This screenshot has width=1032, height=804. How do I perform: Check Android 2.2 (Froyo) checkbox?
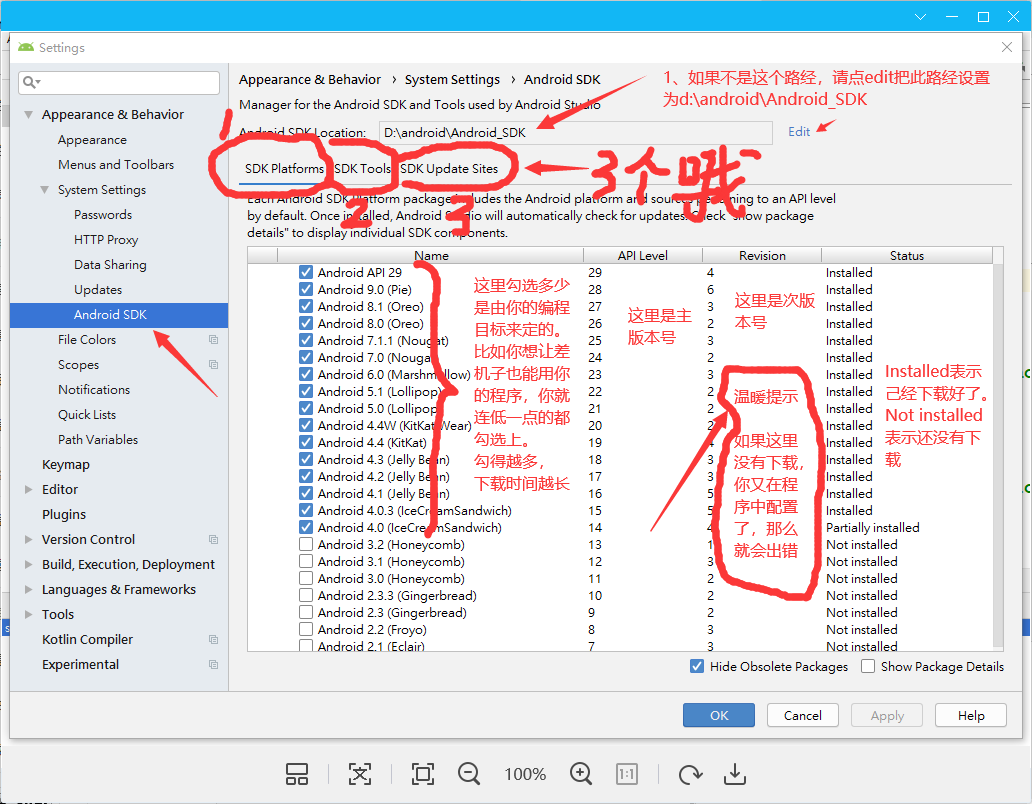tap(305, 630)
